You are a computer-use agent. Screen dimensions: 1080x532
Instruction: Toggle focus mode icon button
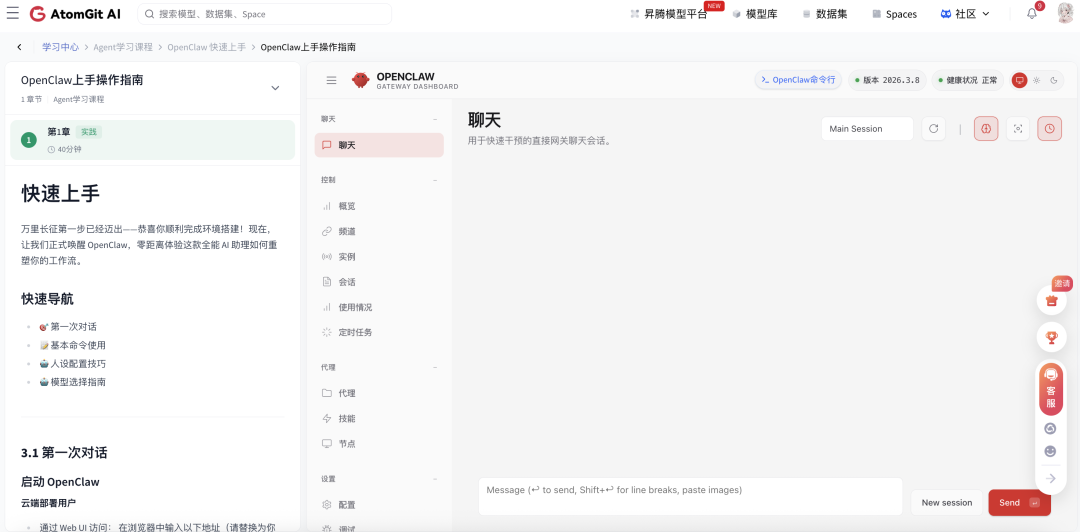pyautogui.click(x=1018, y=129)
